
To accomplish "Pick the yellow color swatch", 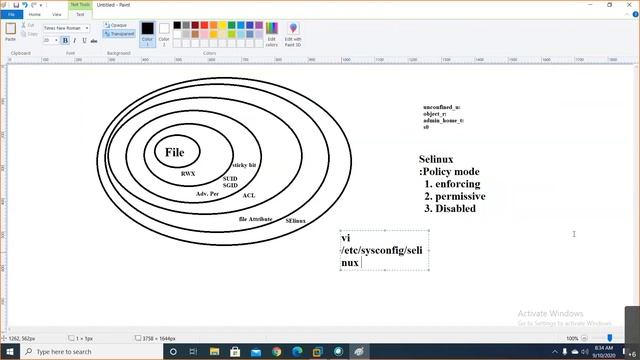I will 222,25.
